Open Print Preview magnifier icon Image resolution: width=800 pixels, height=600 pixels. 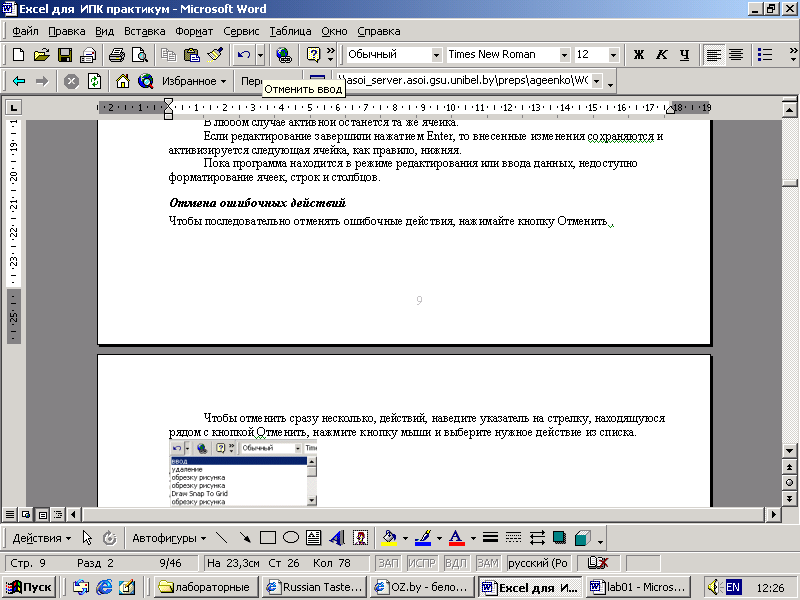(x=140, y=55)
